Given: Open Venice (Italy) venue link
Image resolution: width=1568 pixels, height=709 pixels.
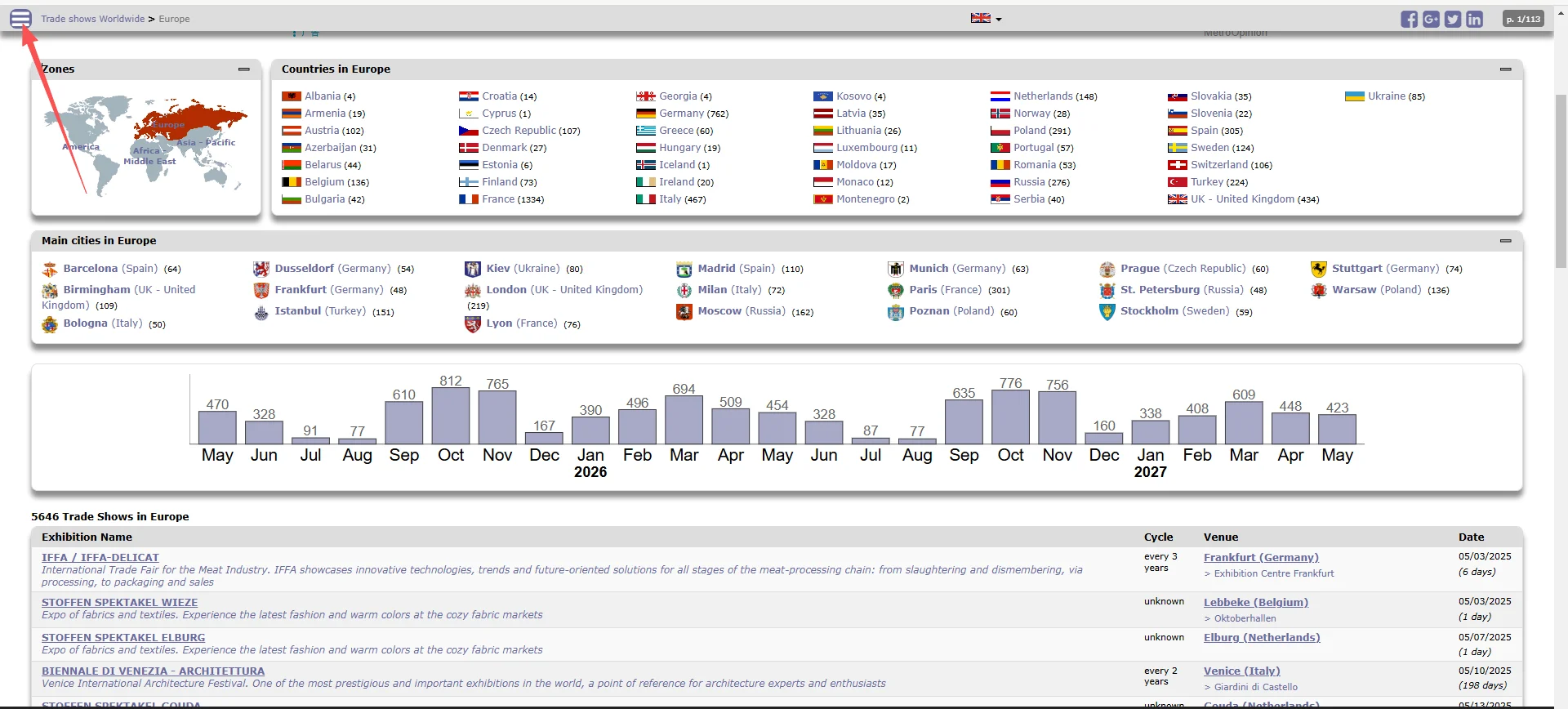Looking at the screenshot, I should click(1242, 671).
